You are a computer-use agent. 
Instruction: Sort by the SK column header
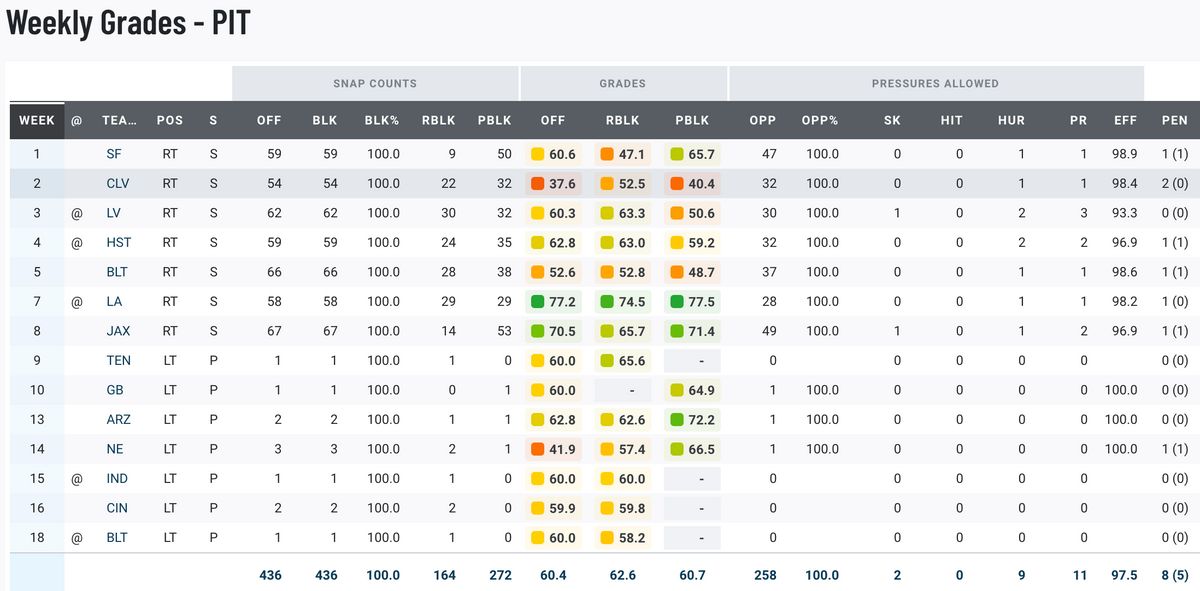point(892,120)
